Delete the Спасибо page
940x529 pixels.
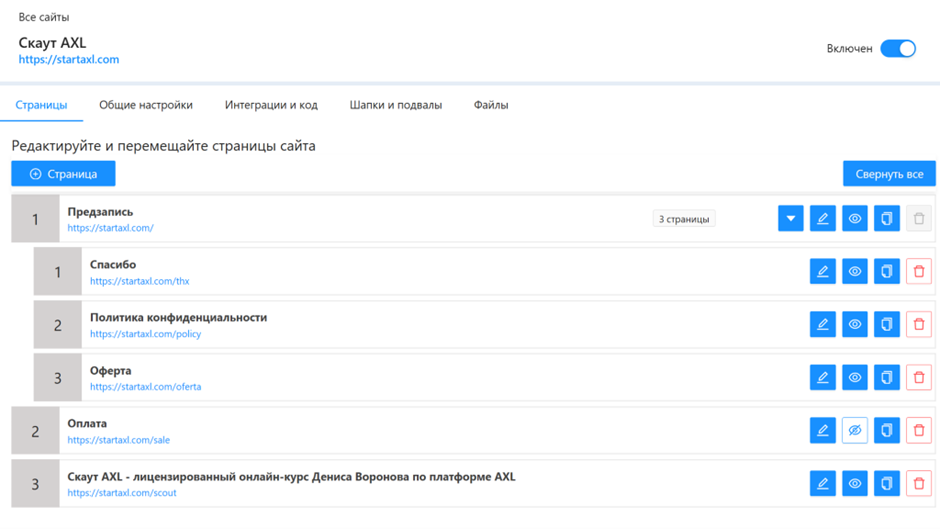(x=918, y=271)
